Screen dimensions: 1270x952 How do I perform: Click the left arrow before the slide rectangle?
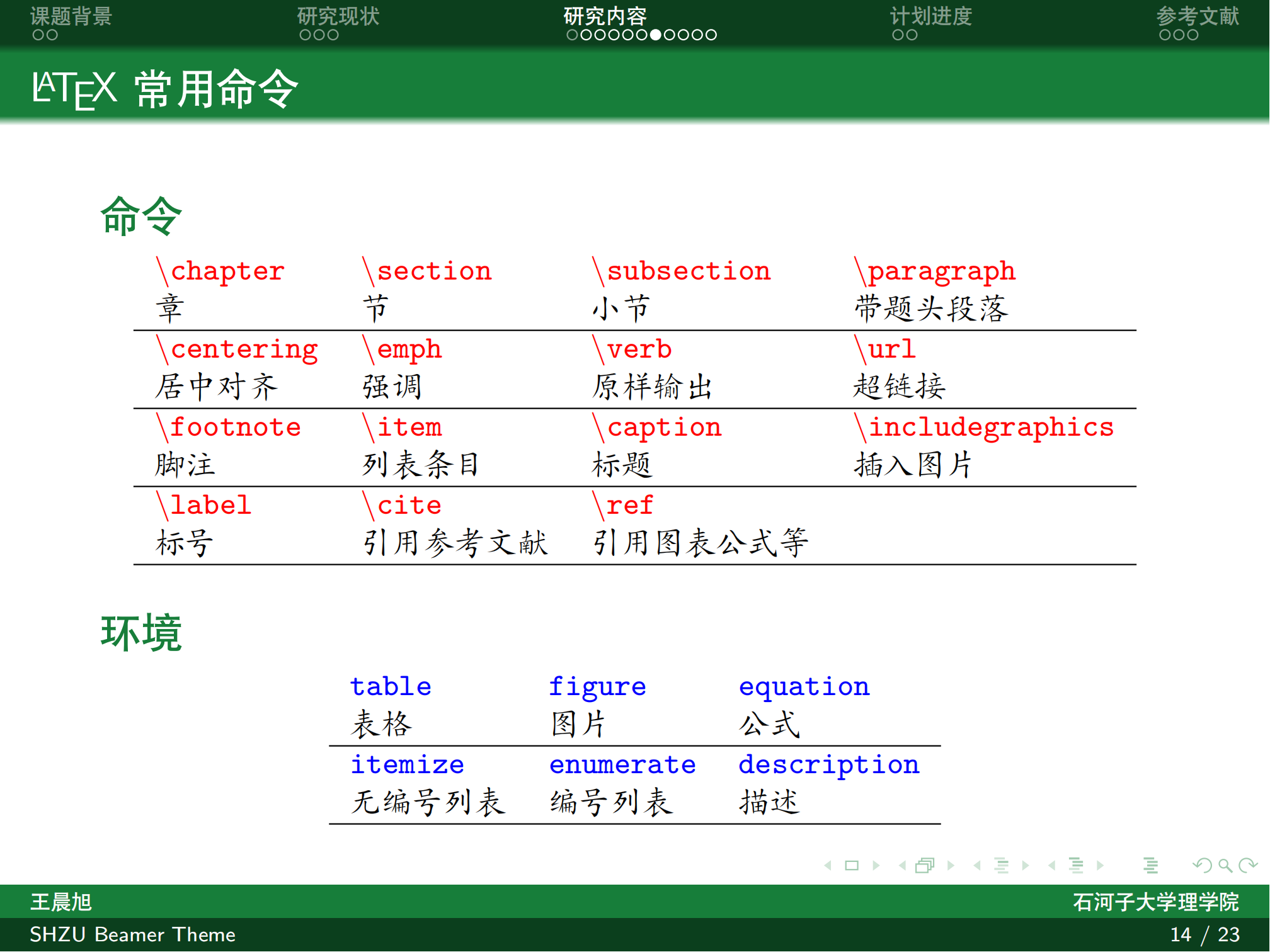tap(828, 865)
